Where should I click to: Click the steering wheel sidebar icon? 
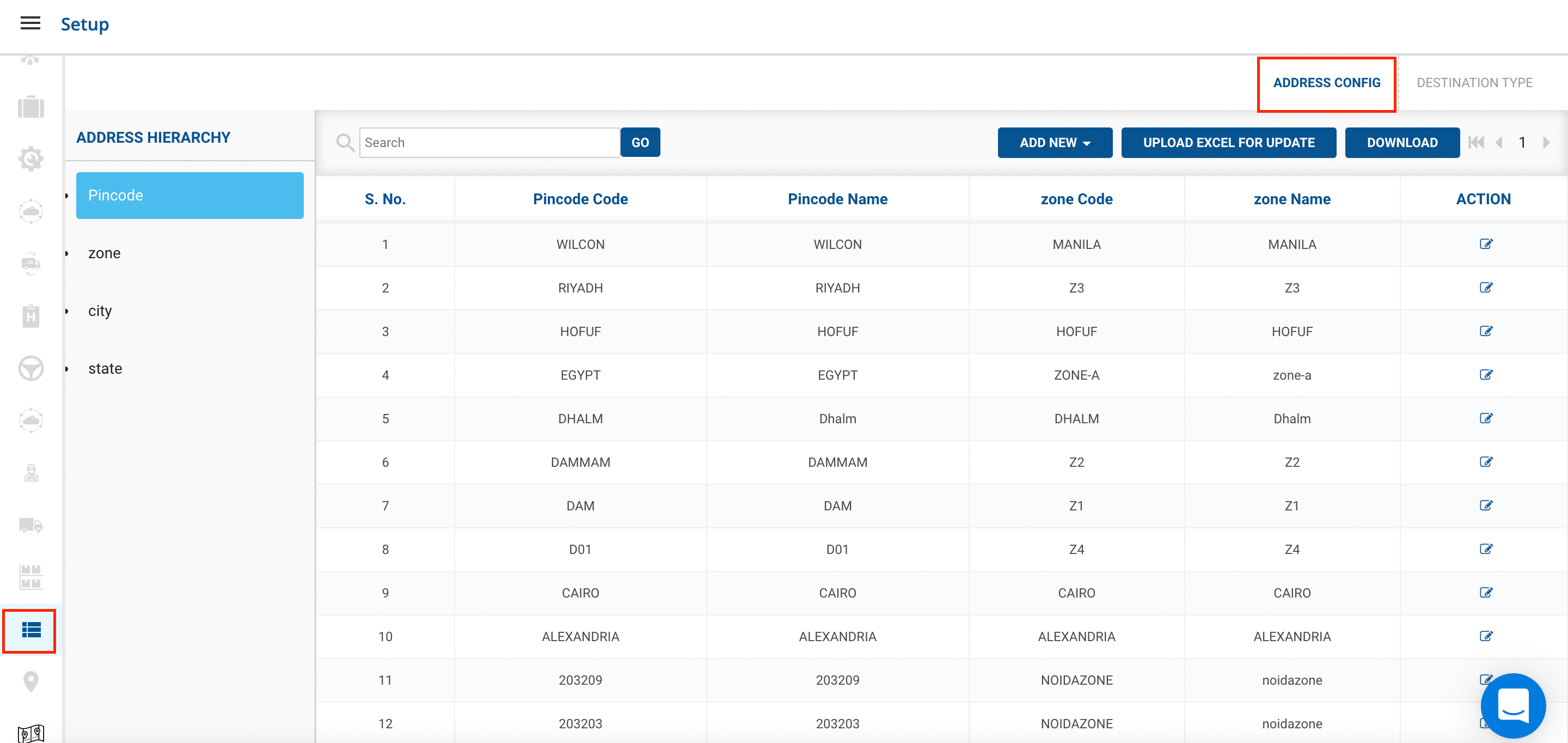(x=30, y=368)
